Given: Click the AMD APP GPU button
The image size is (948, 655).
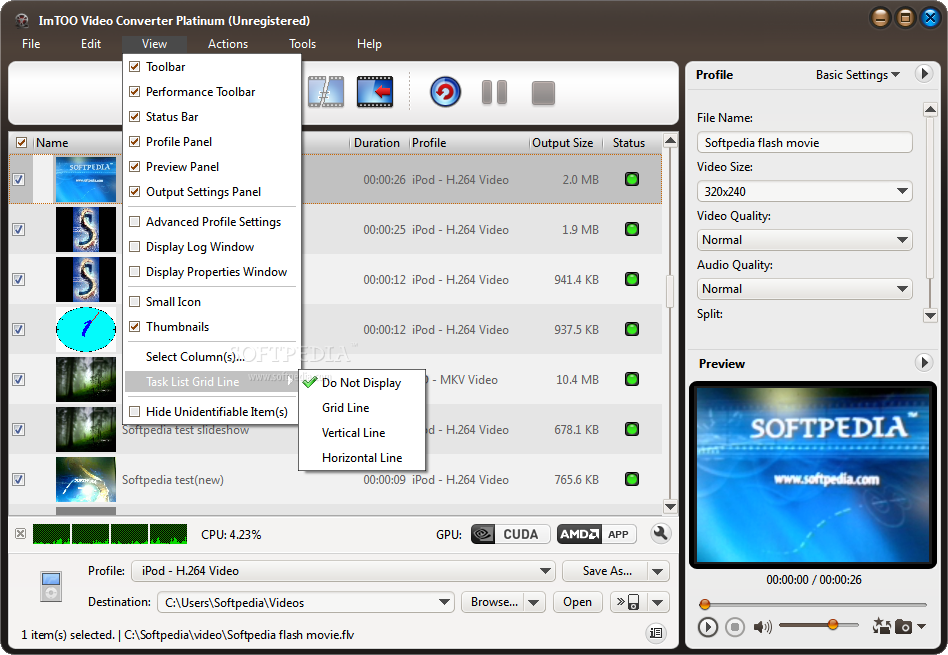Looking at the screenshot, I should [596, 534].
